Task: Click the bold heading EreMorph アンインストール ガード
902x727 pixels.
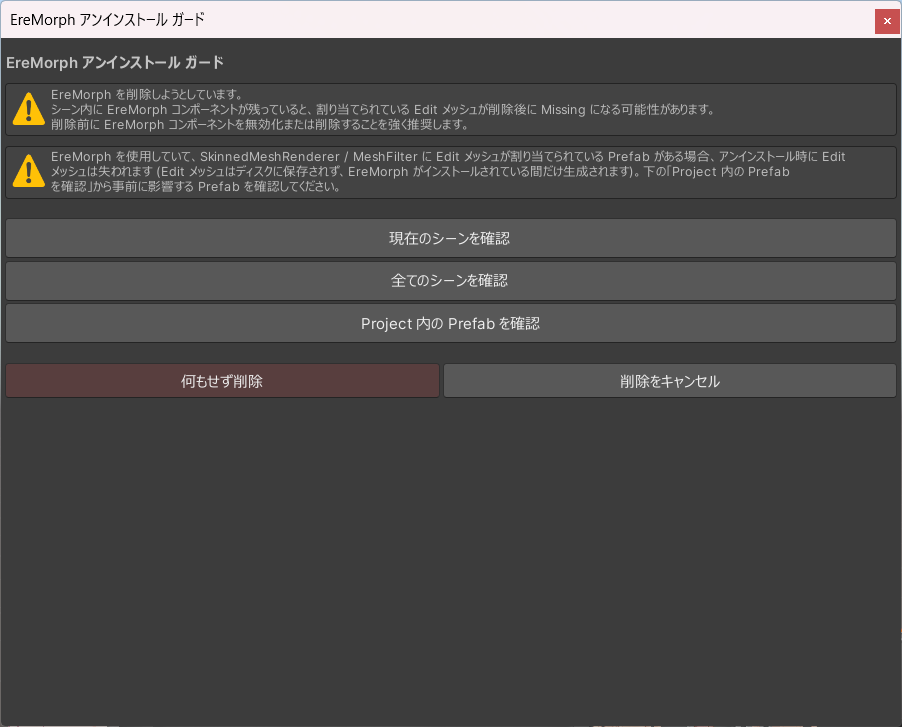Action: [x=114, y=63]
